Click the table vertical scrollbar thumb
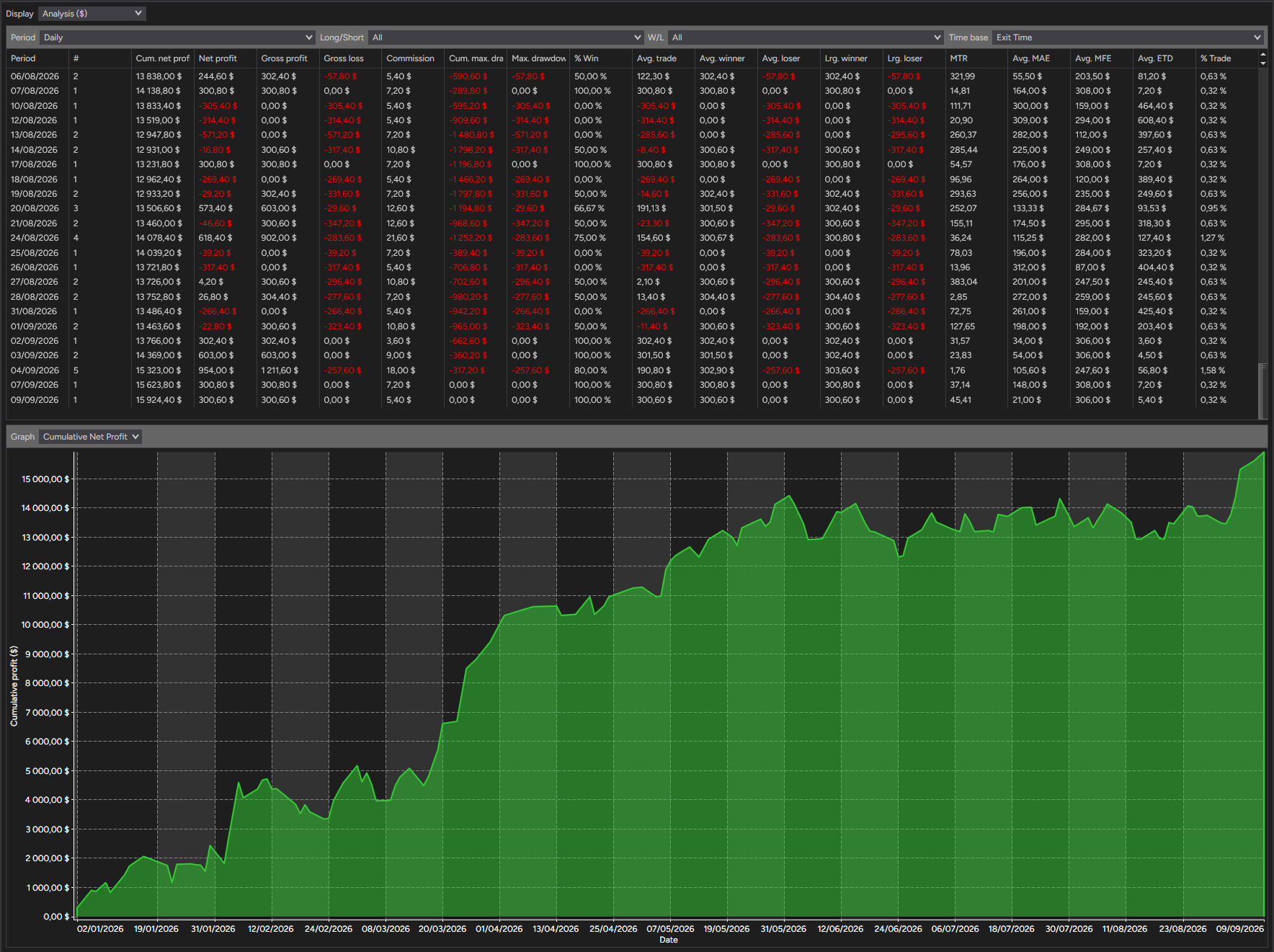The image size is (1274, 952). [x=1262, y=390]
